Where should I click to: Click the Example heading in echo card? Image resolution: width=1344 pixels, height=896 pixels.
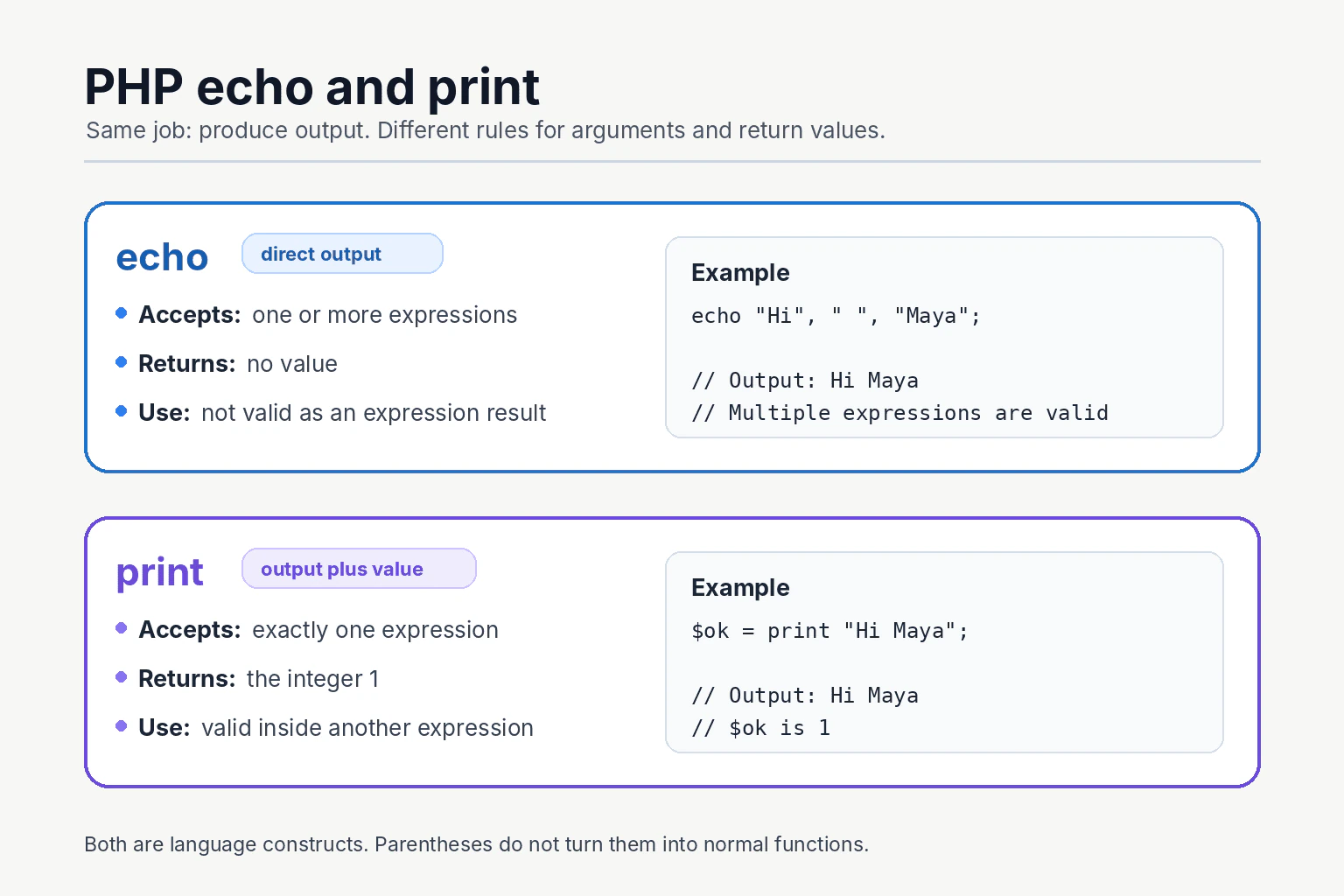(x=740, y=273)
